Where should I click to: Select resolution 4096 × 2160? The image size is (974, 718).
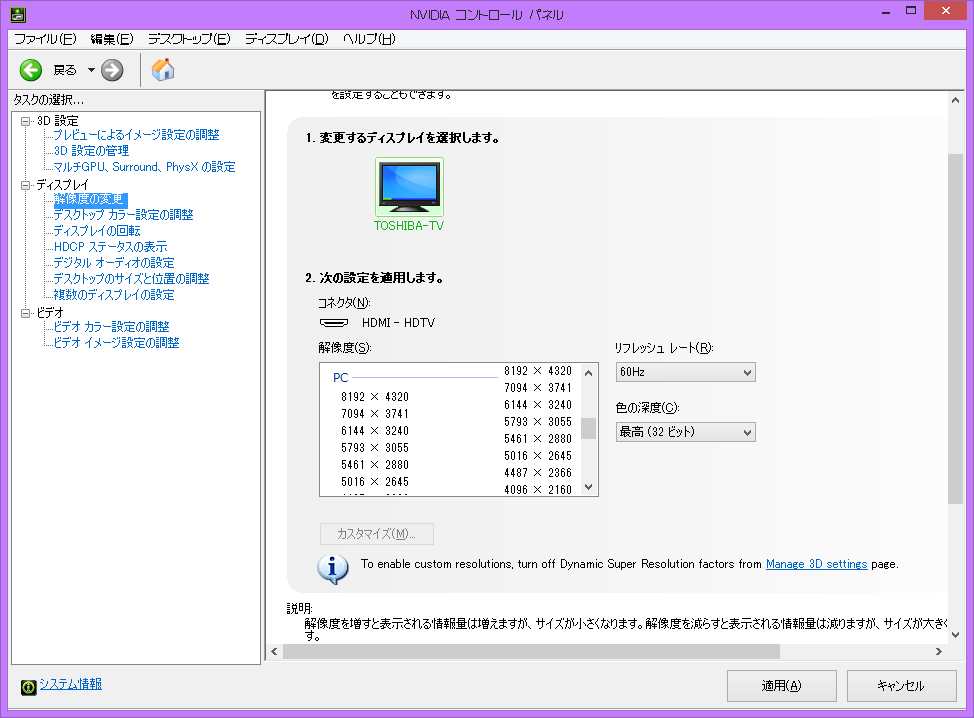coord(538,489)
